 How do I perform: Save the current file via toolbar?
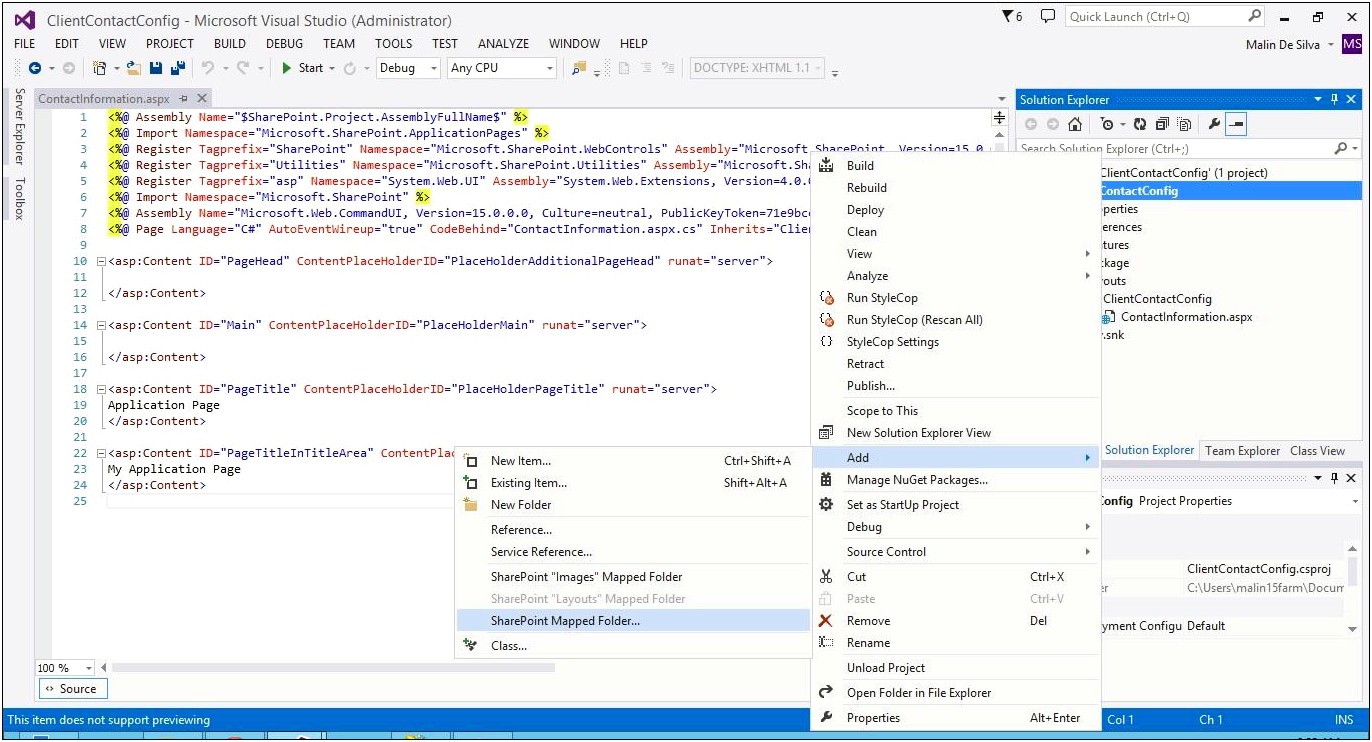[x=156, y=68]
